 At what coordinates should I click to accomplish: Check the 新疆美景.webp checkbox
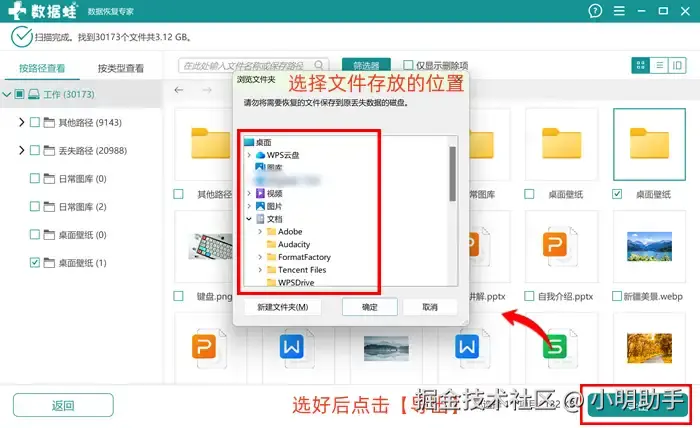tap(617, 296)
